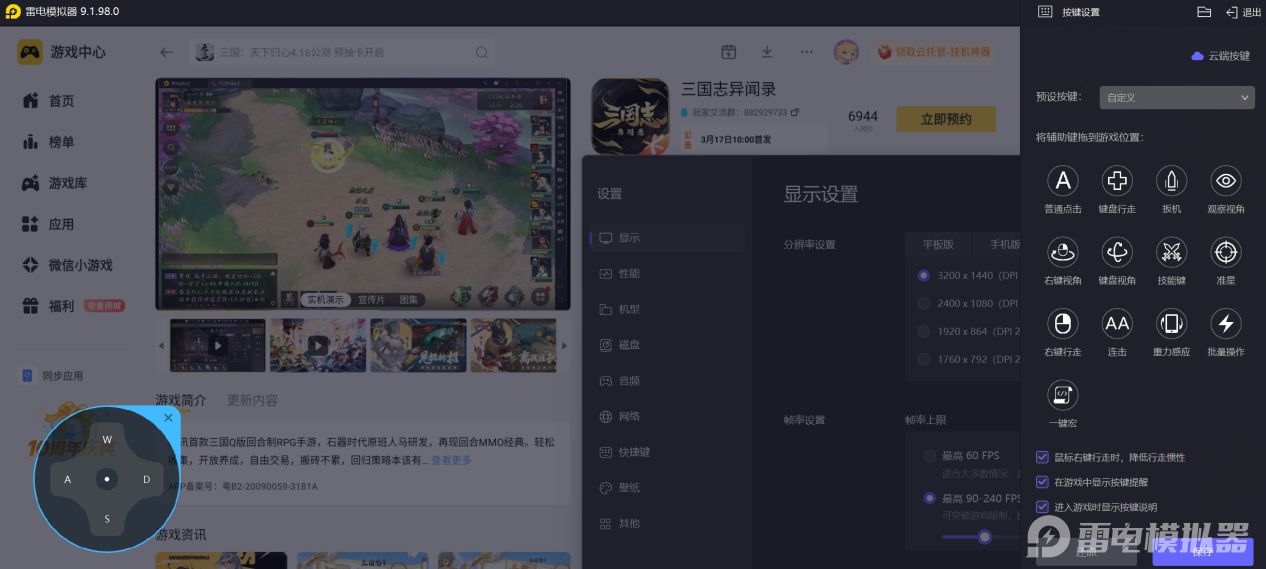1266x569 pixels.
Task: Click 领取云托管-挂机神器 banner button
Action: tap(933, 52)
